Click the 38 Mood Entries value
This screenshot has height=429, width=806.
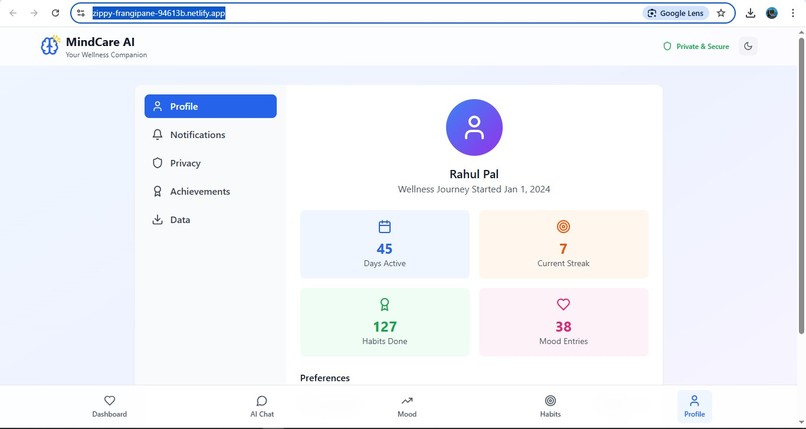coord(563,327)
